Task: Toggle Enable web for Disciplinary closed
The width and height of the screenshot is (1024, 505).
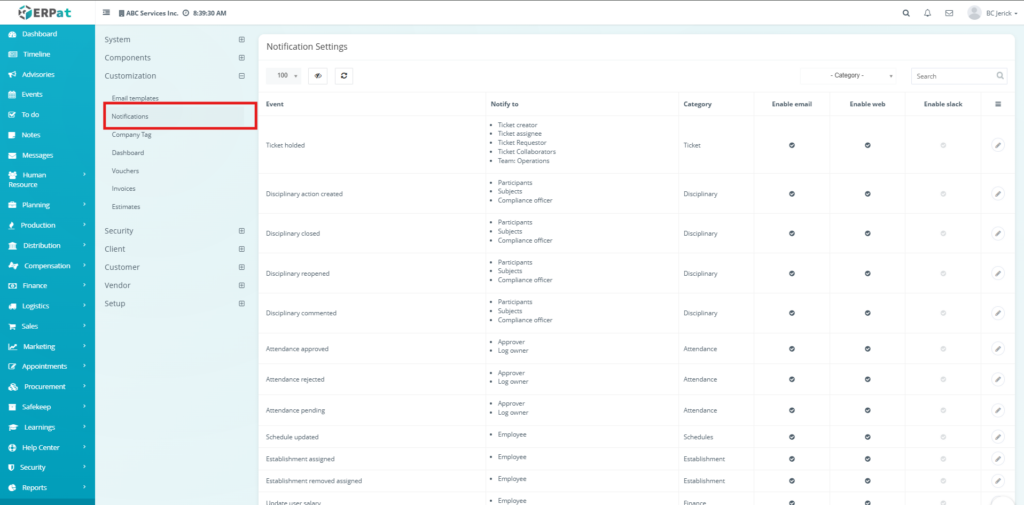Action: [867, 233]
